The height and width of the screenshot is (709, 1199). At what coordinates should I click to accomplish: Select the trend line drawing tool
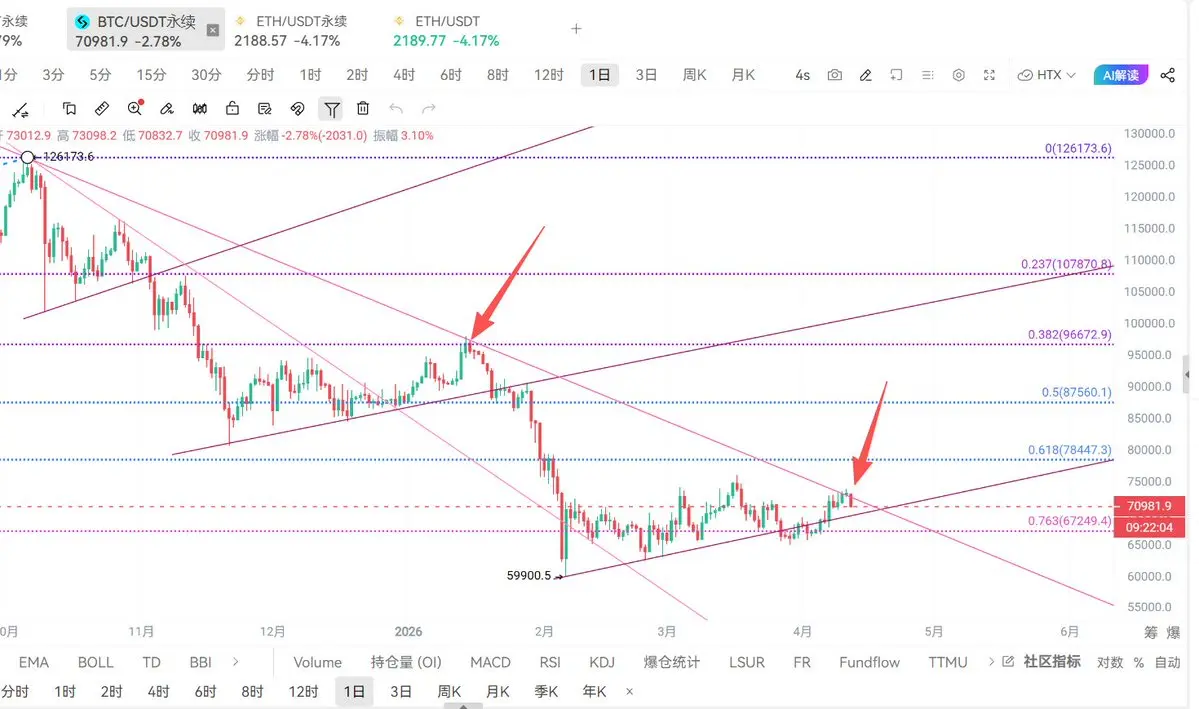[21, 110]
